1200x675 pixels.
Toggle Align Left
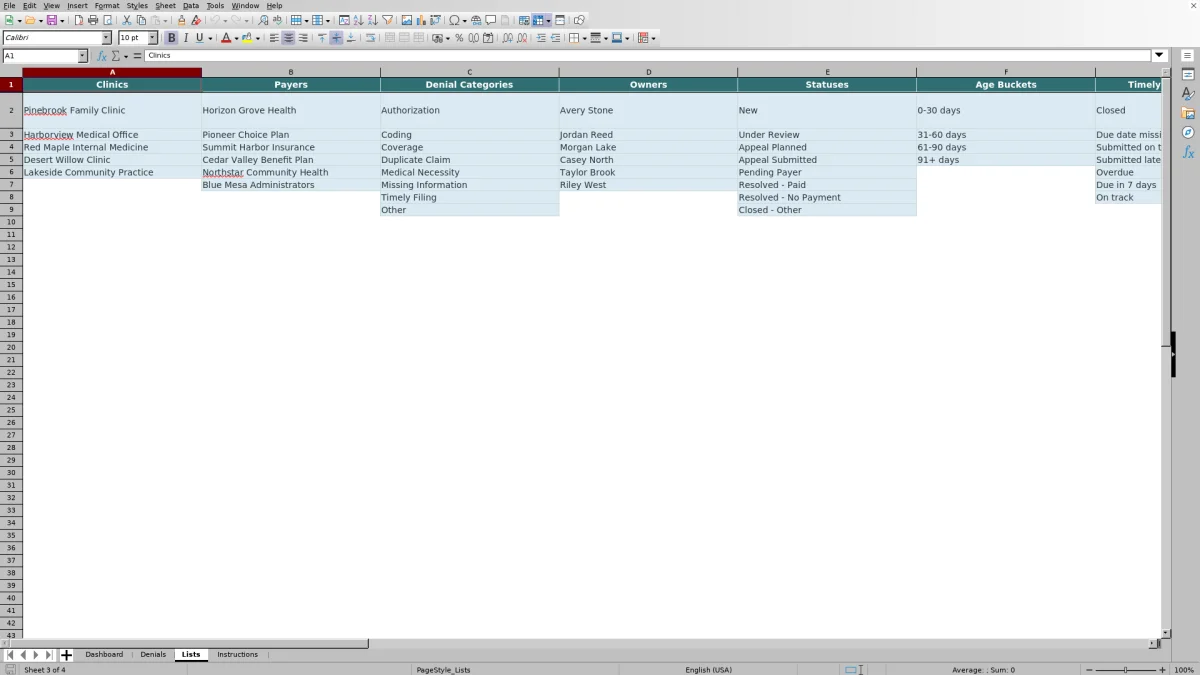[x=274, y=38]
